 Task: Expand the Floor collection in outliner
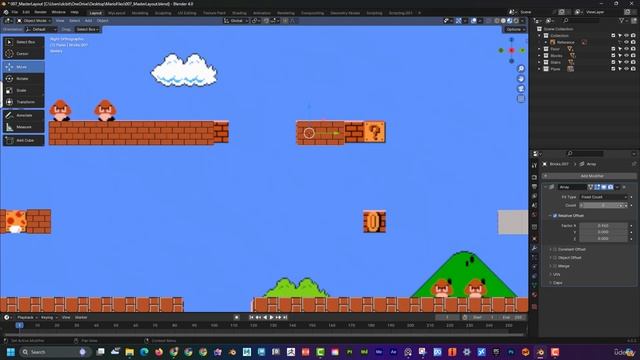[x=540, y=49]
